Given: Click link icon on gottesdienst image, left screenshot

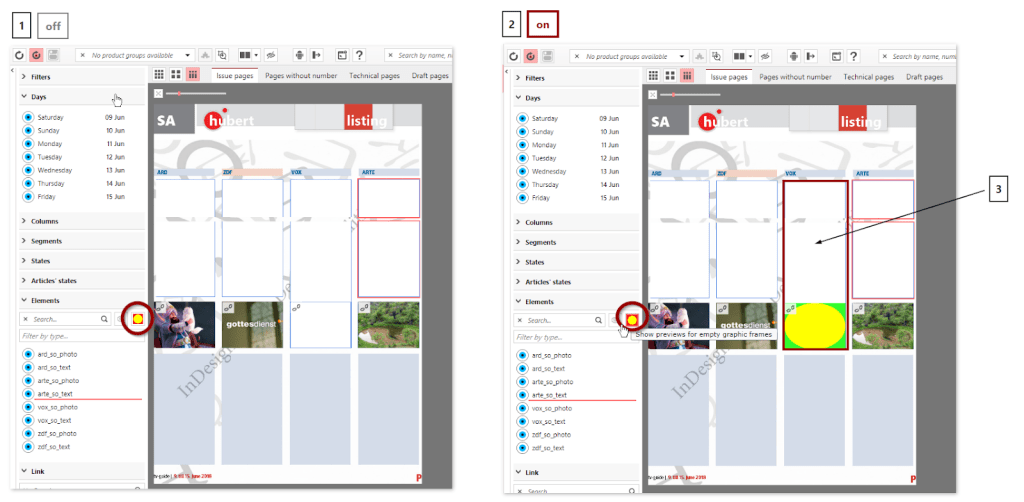Looking at the screenshot, I should coord(229,307).
